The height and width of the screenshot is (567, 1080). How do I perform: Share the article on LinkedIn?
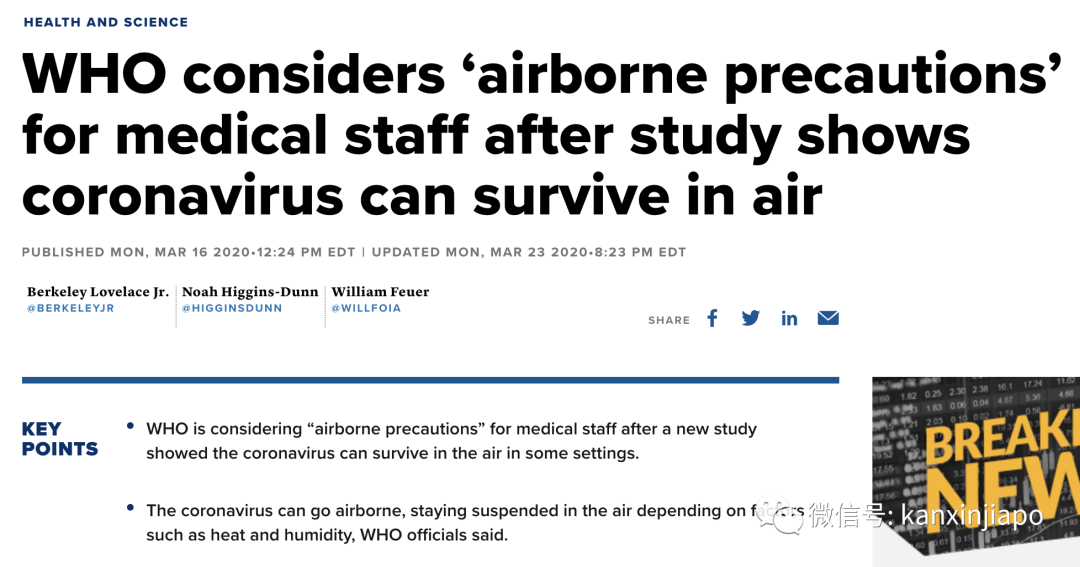(789, 318)
